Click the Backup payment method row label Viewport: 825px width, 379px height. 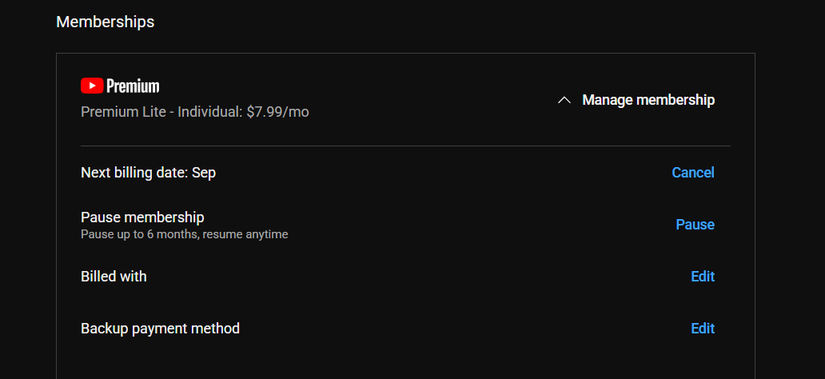160,328
